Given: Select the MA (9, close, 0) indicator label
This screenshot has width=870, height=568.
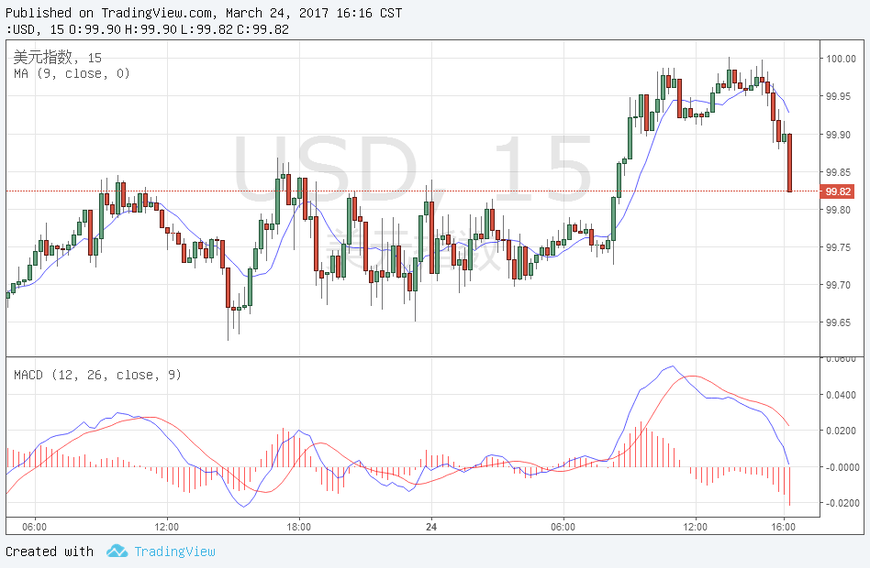Looking at the screenshot, I should (72, 74).
